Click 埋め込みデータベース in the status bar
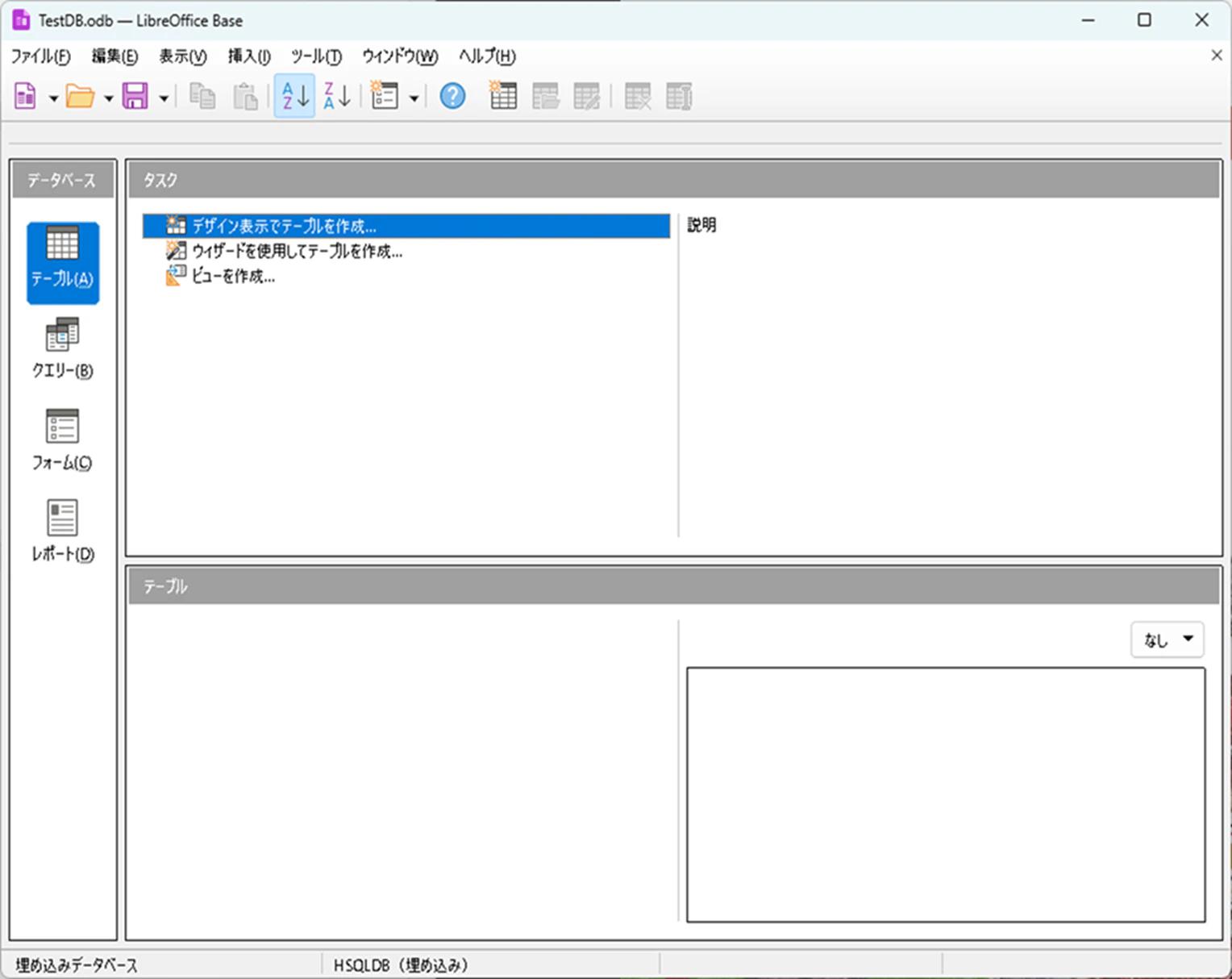The image size is (1232, 979). pyautogui.click(x=77, y=965)
